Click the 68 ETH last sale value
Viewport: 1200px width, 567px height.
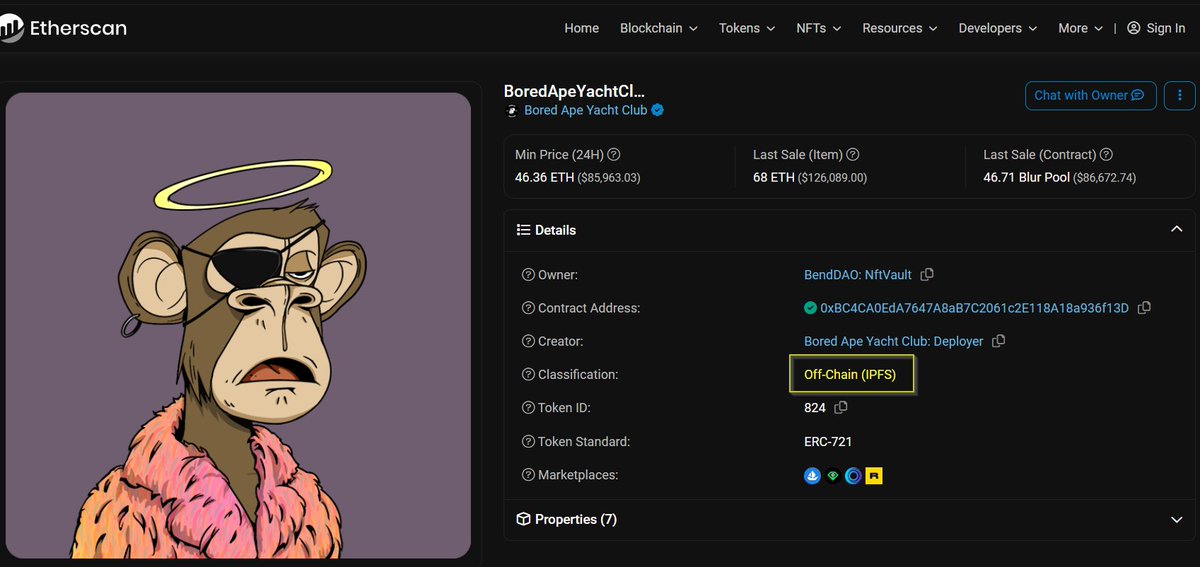coord(773,177)
